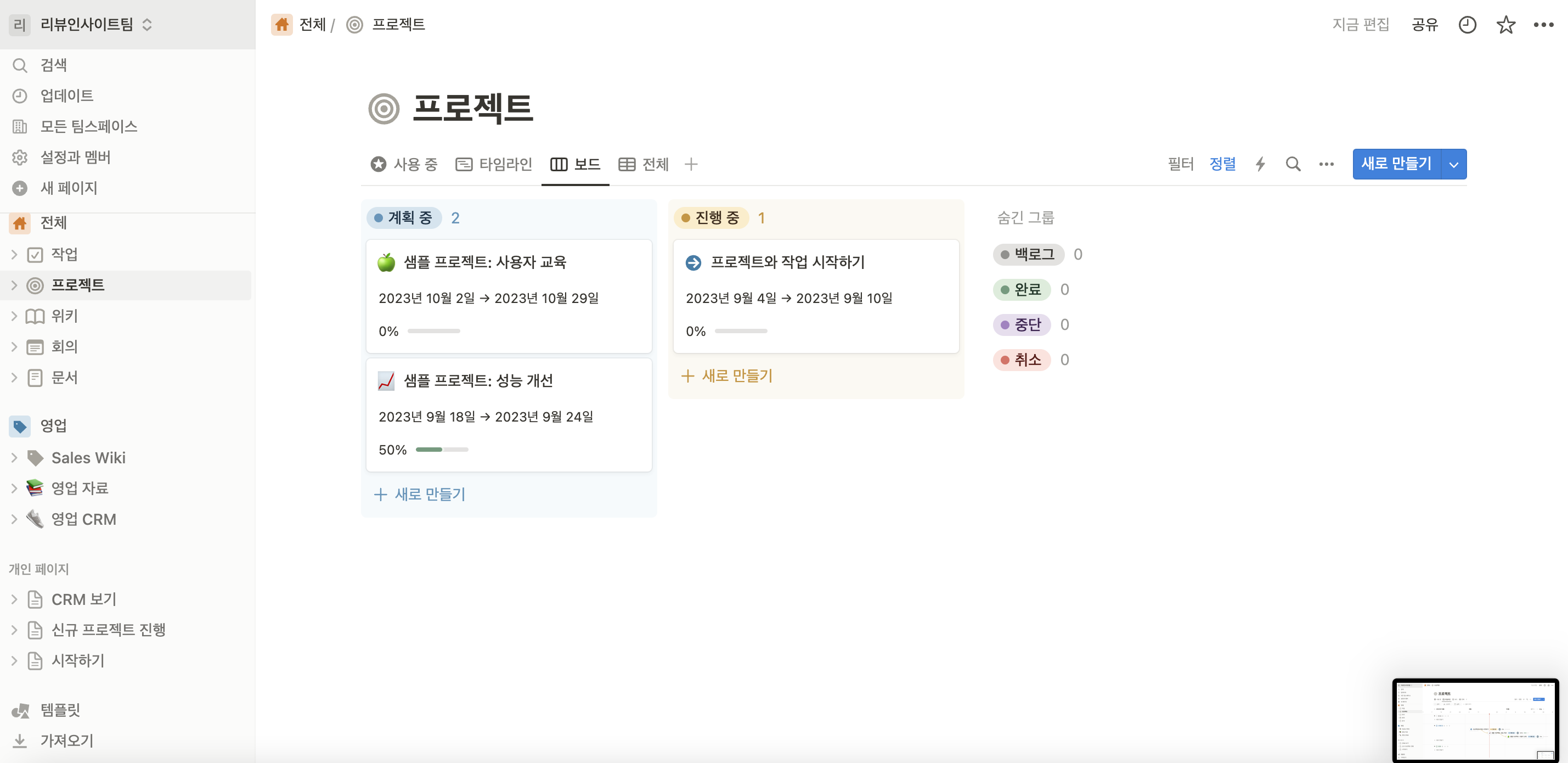Click the project page target icon
1568x763 pixels.
383,109
